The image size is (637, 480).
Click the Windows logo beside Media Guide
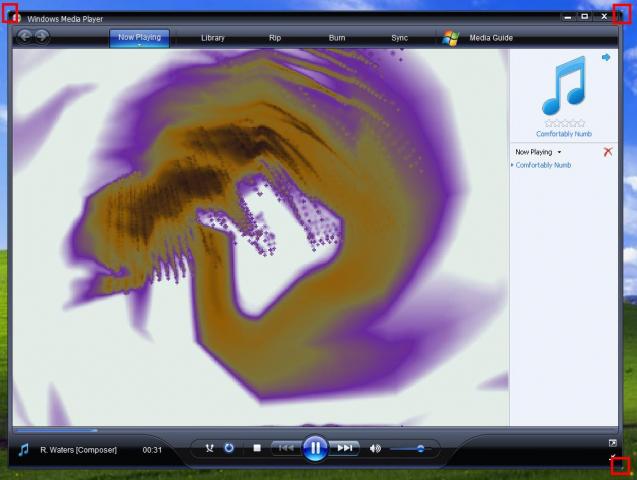tap(451, 38)
